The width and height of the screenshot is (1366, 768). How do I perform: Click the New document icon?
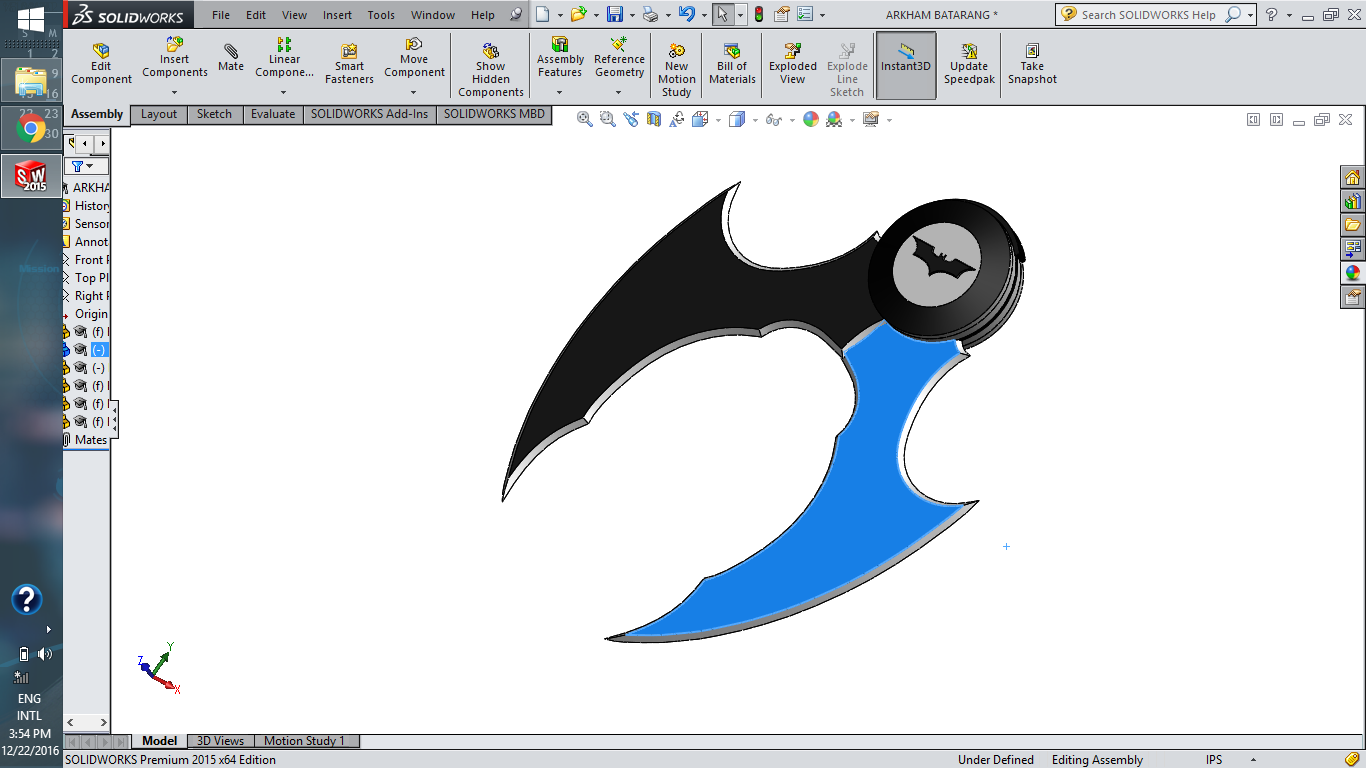tap(542, 14)
